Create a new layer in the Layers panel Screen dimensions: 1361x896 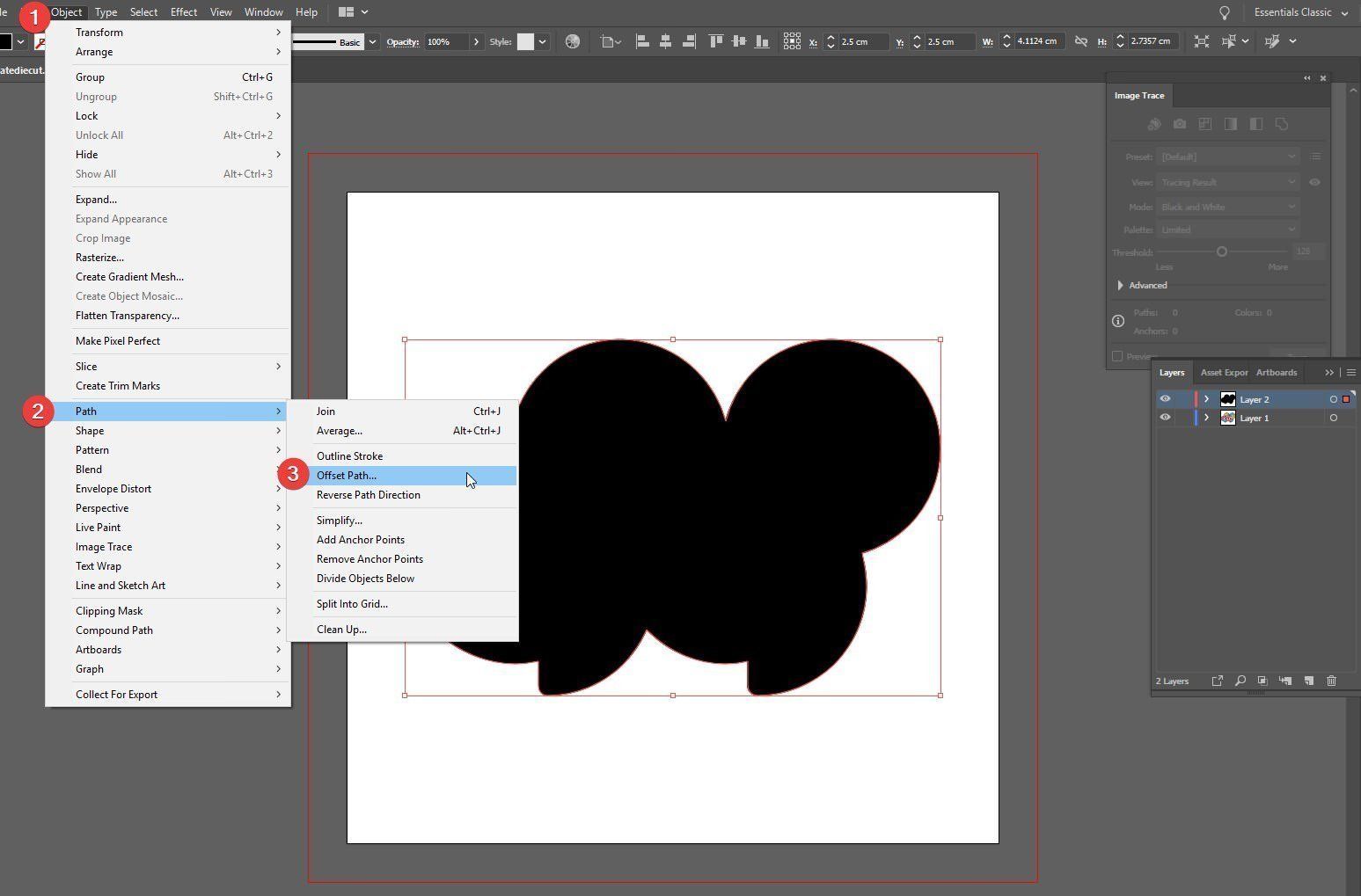click(1309, 681)
